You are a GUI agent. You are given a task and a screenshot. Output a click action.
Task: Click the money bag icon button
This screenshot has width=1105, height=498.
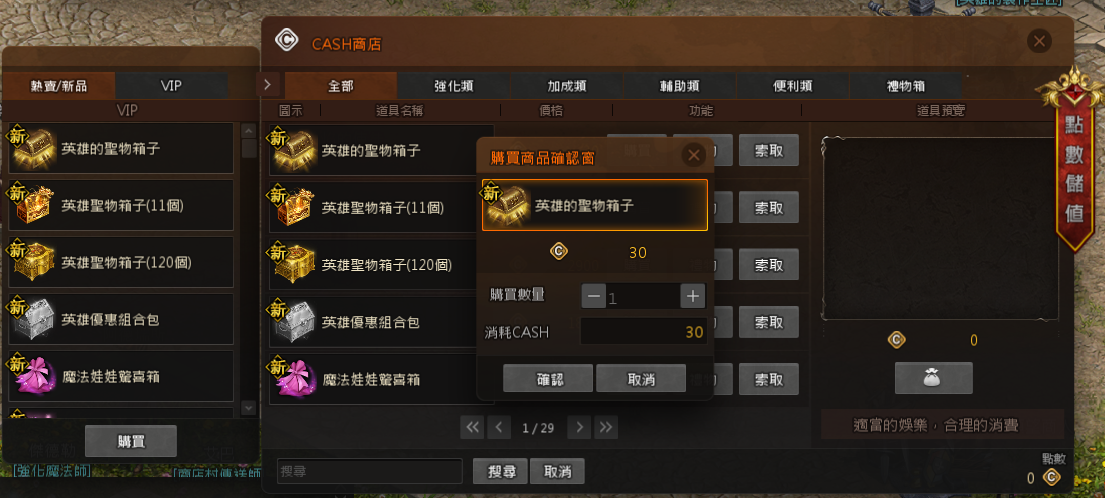point(933,378)
